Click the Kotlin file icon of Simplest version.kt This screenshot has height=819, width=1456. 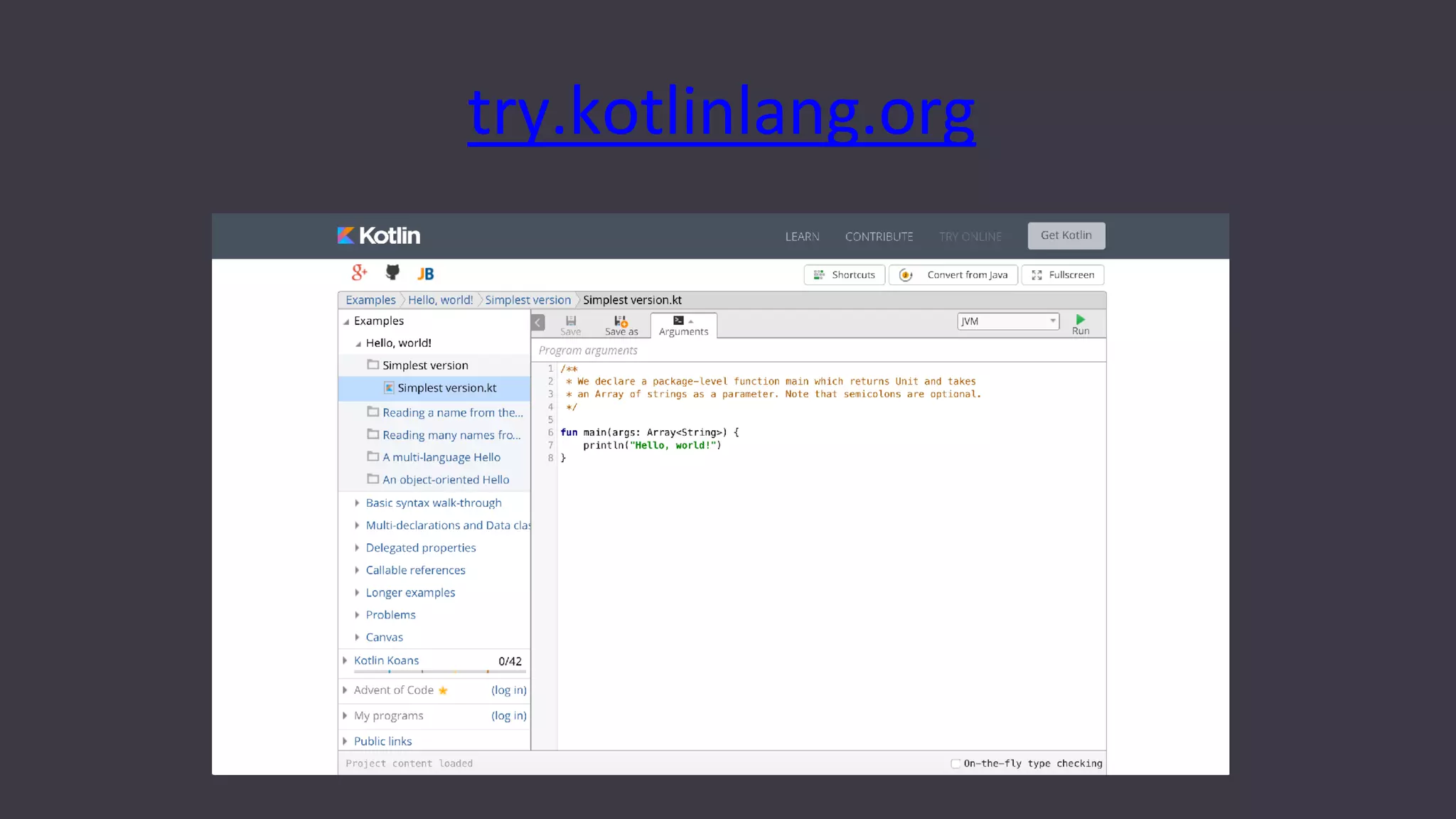(x=389, y=387)
